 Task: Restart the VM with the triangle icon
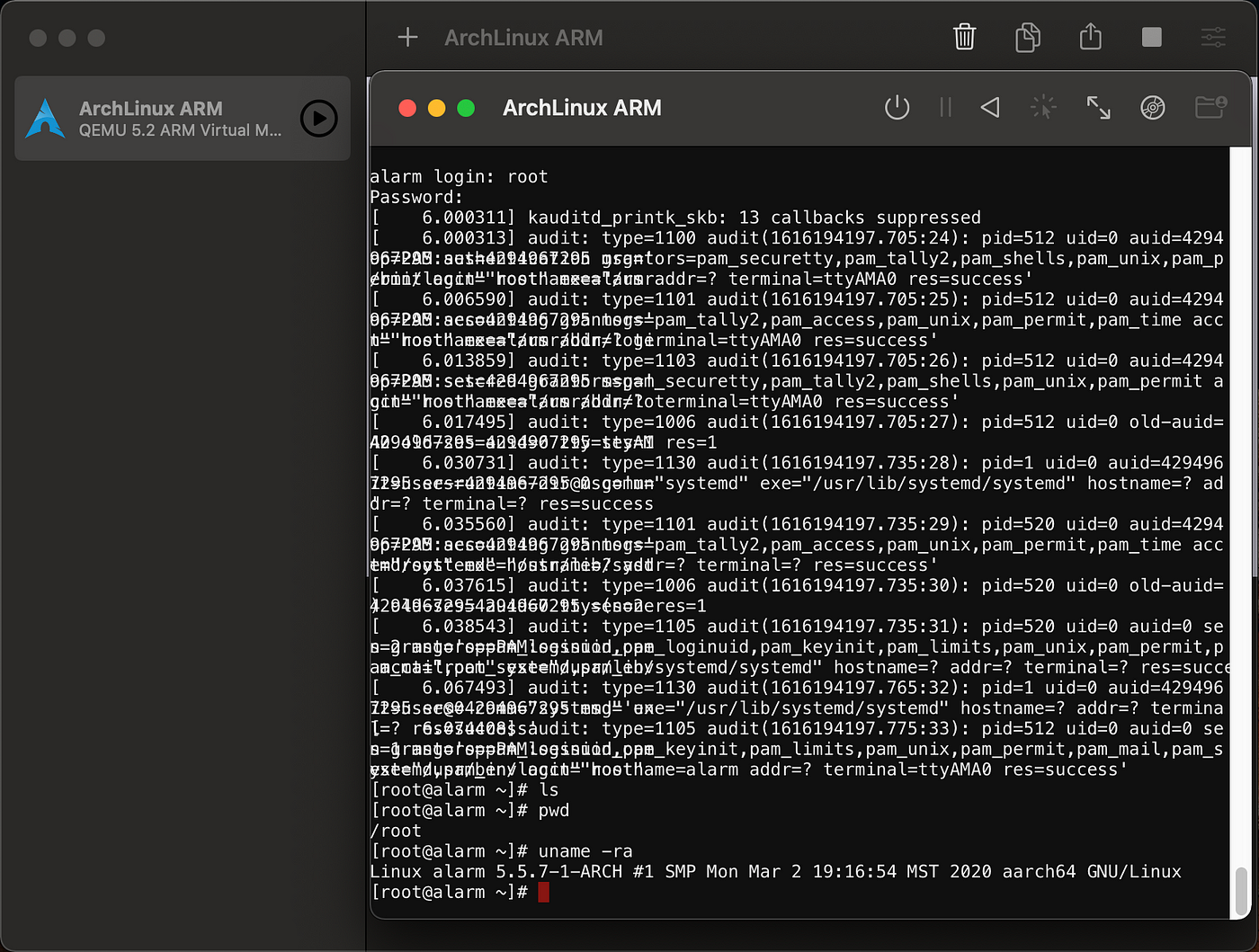click(x=990, y=108)
